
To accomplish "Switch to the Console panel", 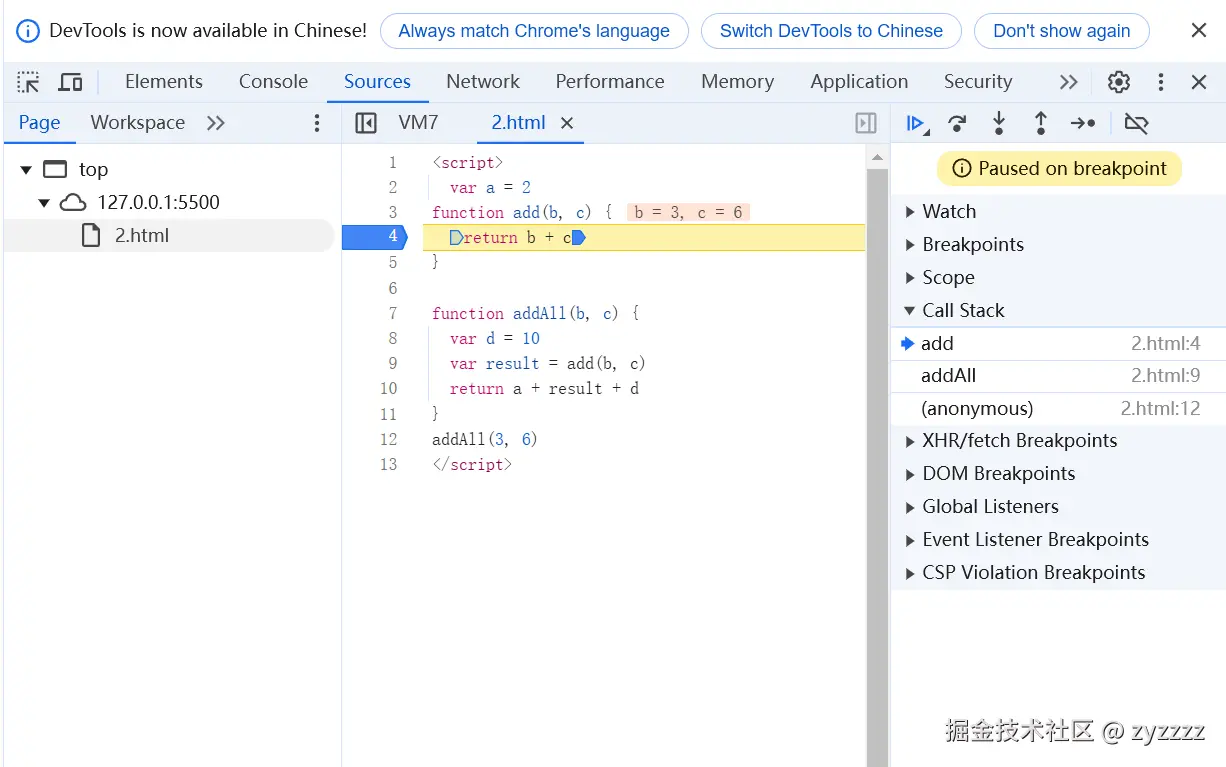I will pos(273,82).
